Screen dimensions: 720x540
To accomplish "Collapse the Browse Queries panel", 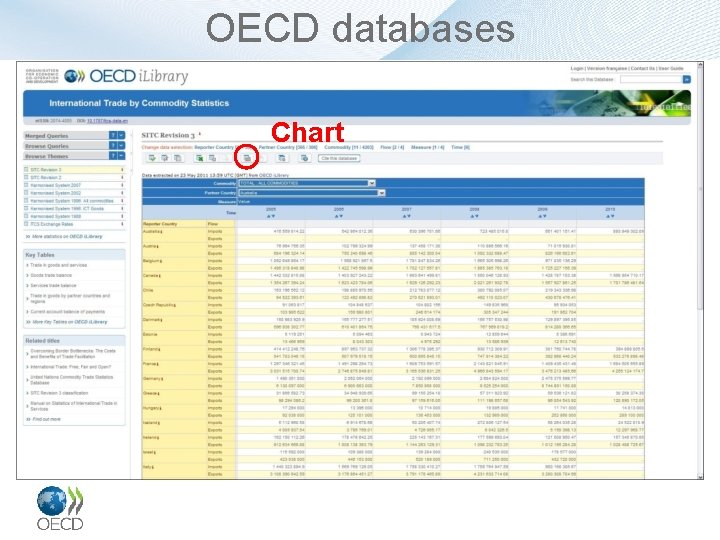I will click(x=121, y=146).
